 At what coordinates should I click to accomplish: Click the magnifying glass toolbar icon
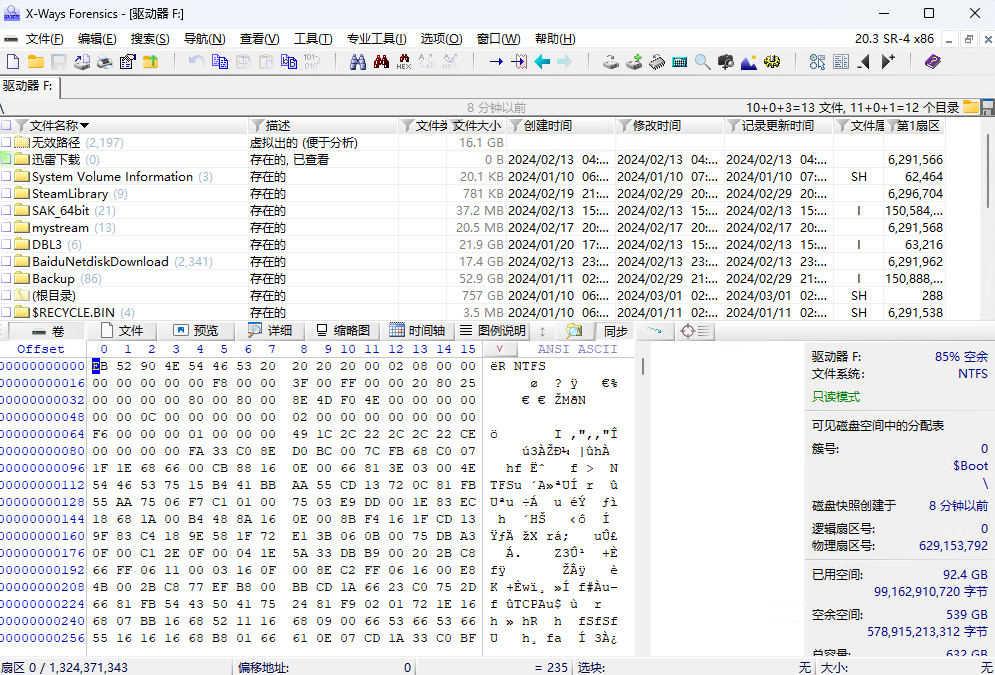(x=702, y=62)
